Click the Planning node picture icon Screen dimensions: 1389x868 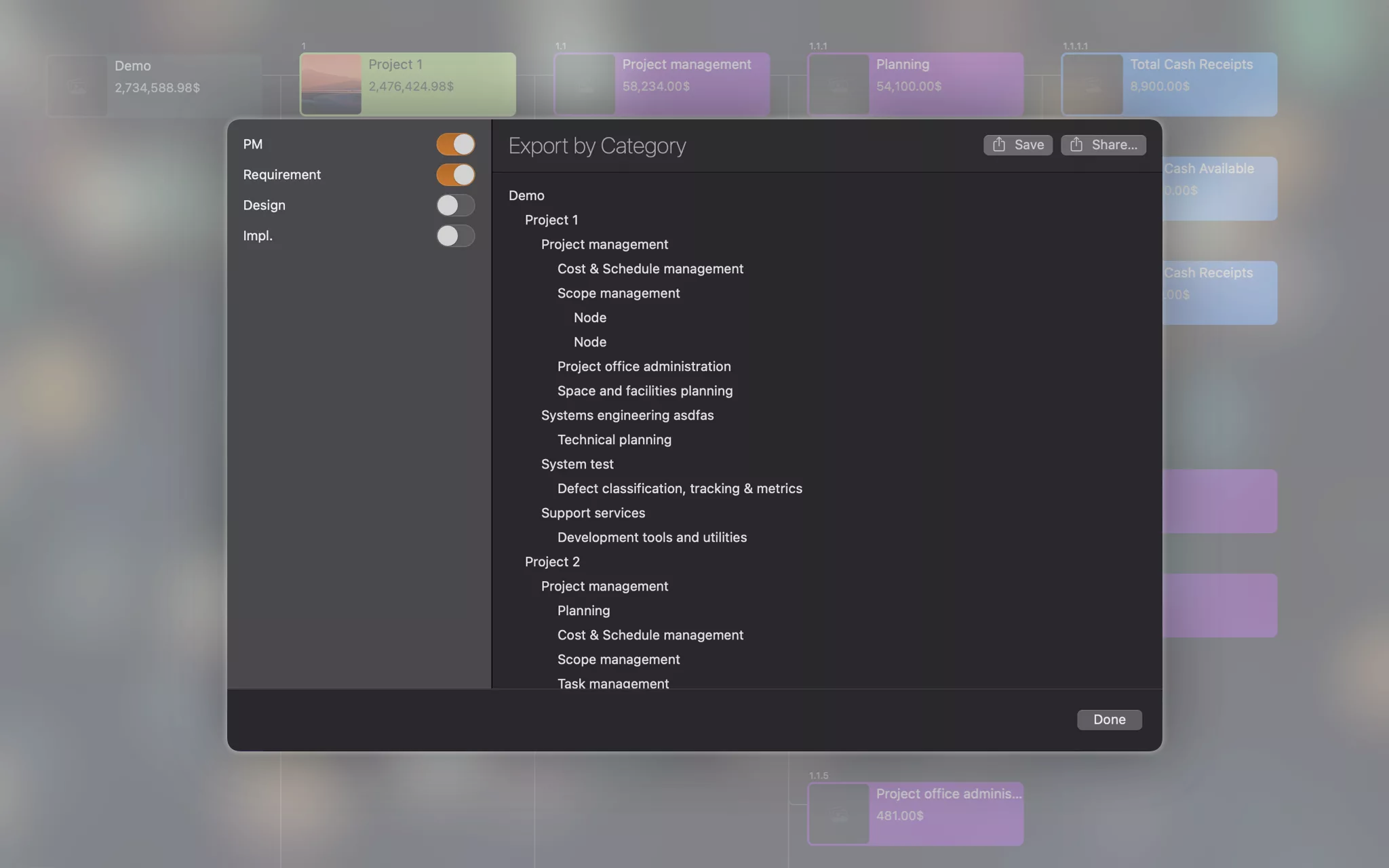pyautogui.click(x=840, y=83)
